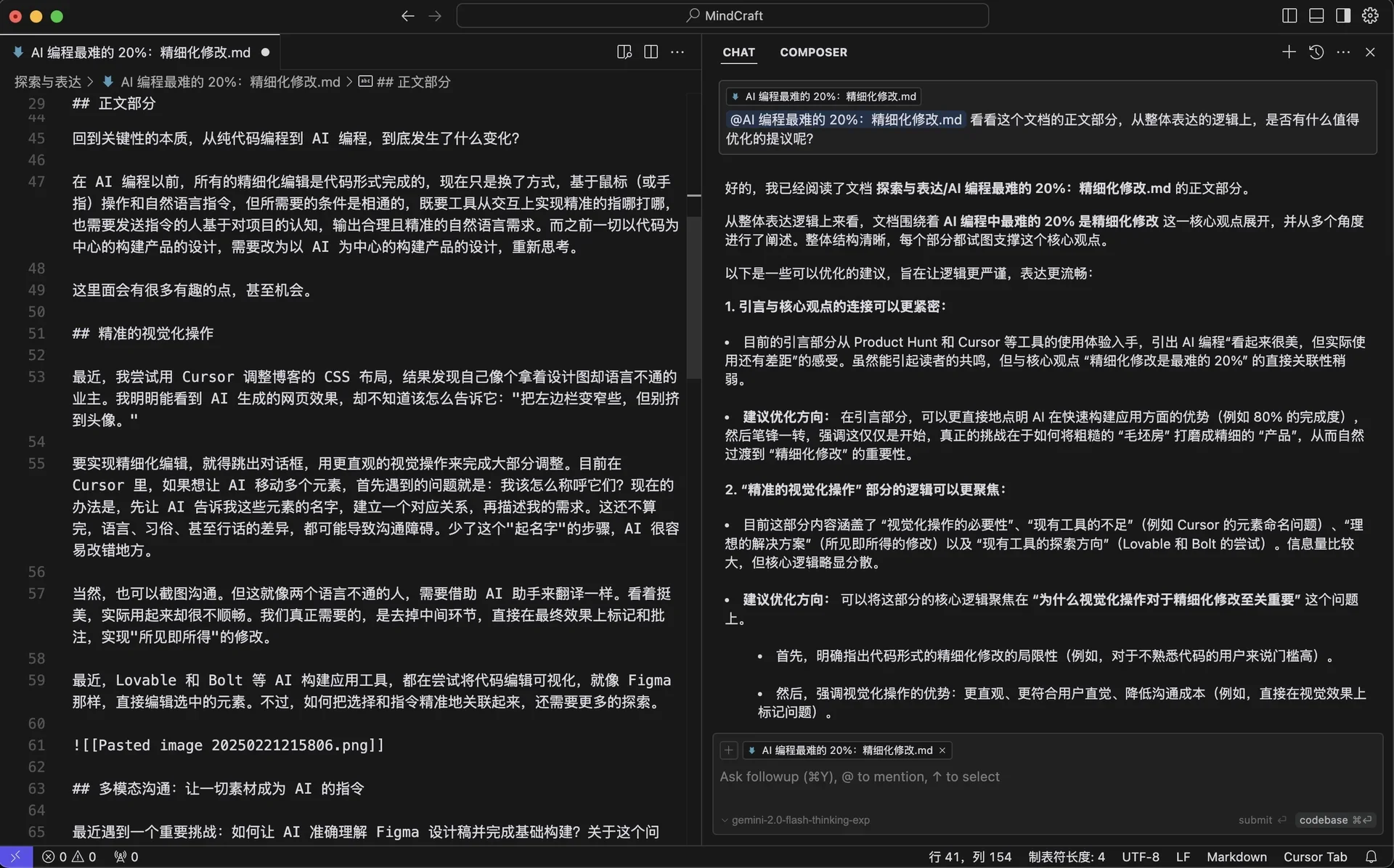Viewport: 1394px width, 868px height.
Task: Open chat panel more options
Action: (x=1343, y=52)
